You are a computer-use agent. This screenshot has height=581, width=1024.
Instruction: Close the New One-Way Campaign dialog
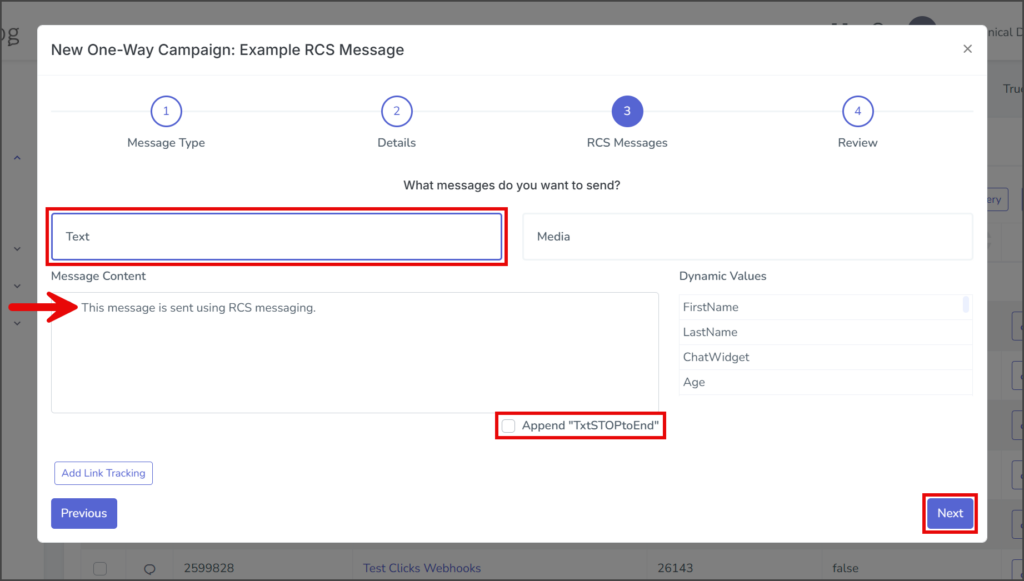(x=967, y=49)
